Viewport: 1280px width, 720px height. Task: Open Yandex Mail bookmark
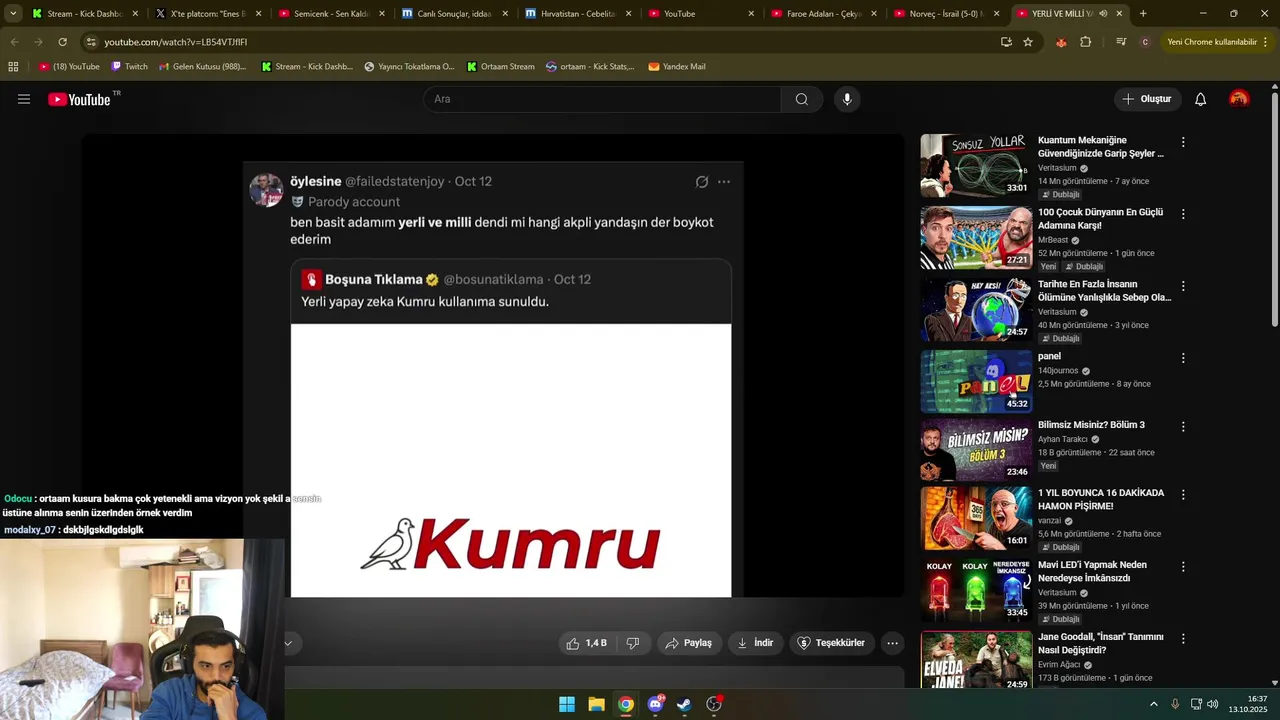pyautogui.click(x=677, y=66)
